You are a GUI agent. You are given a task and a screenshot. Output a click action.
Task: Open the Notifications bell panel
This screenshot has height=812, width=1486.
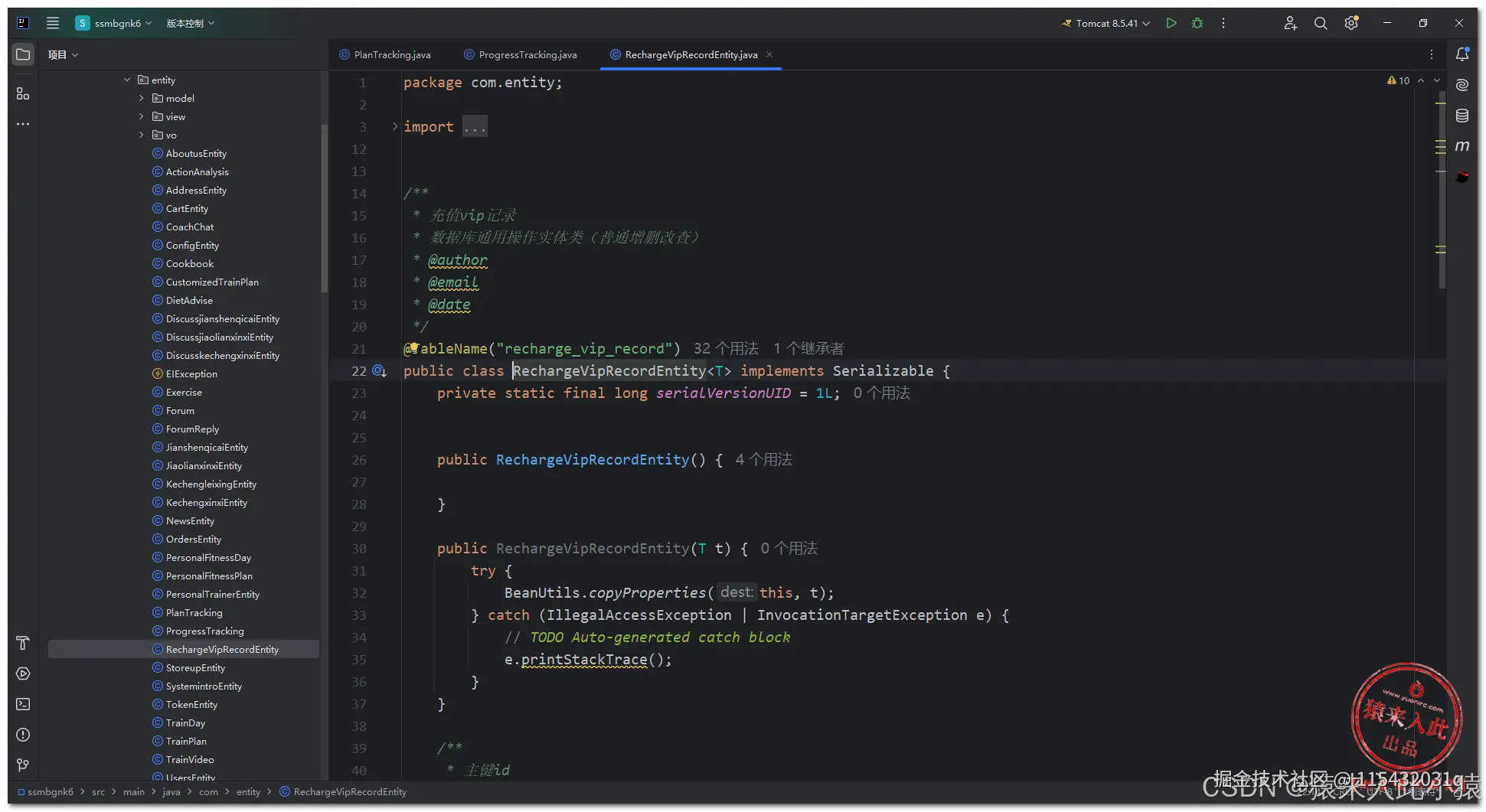tap(1462, 54)
